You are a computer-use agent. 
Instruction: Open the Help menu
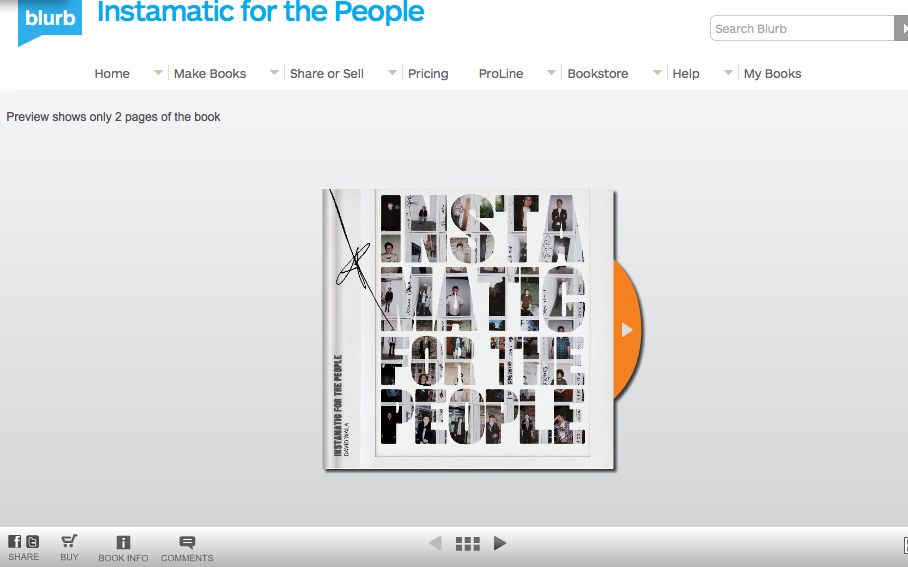coord(686,74)
